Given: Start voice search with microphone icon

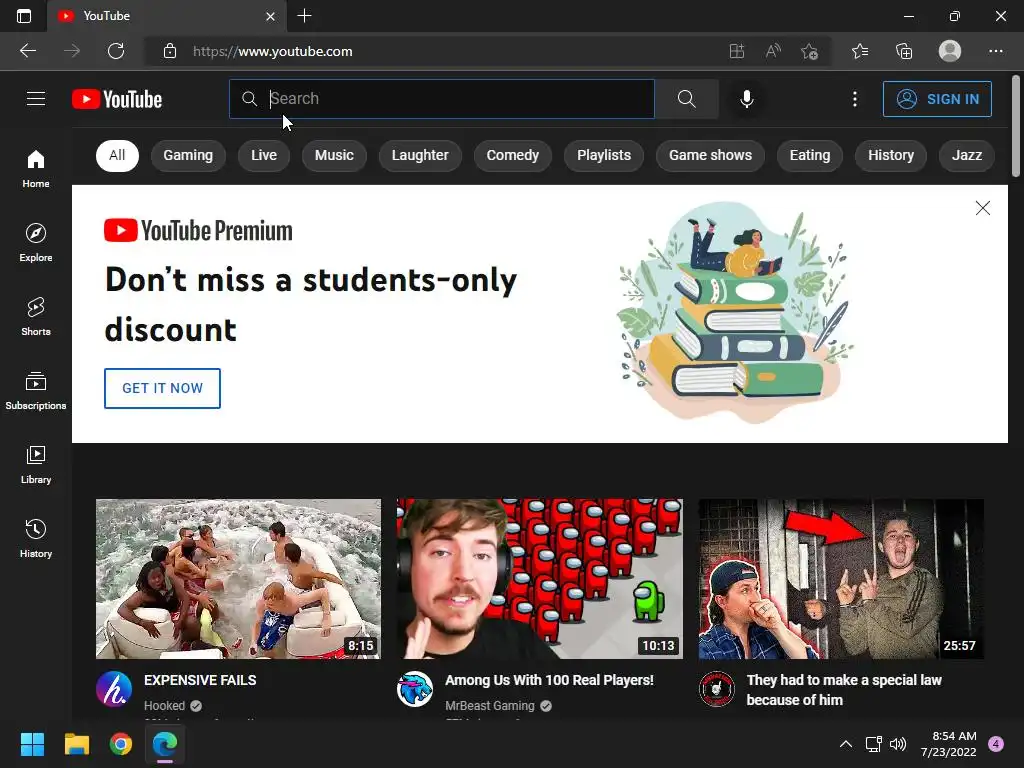Looking at the screenshot, I should pos(746,99).
